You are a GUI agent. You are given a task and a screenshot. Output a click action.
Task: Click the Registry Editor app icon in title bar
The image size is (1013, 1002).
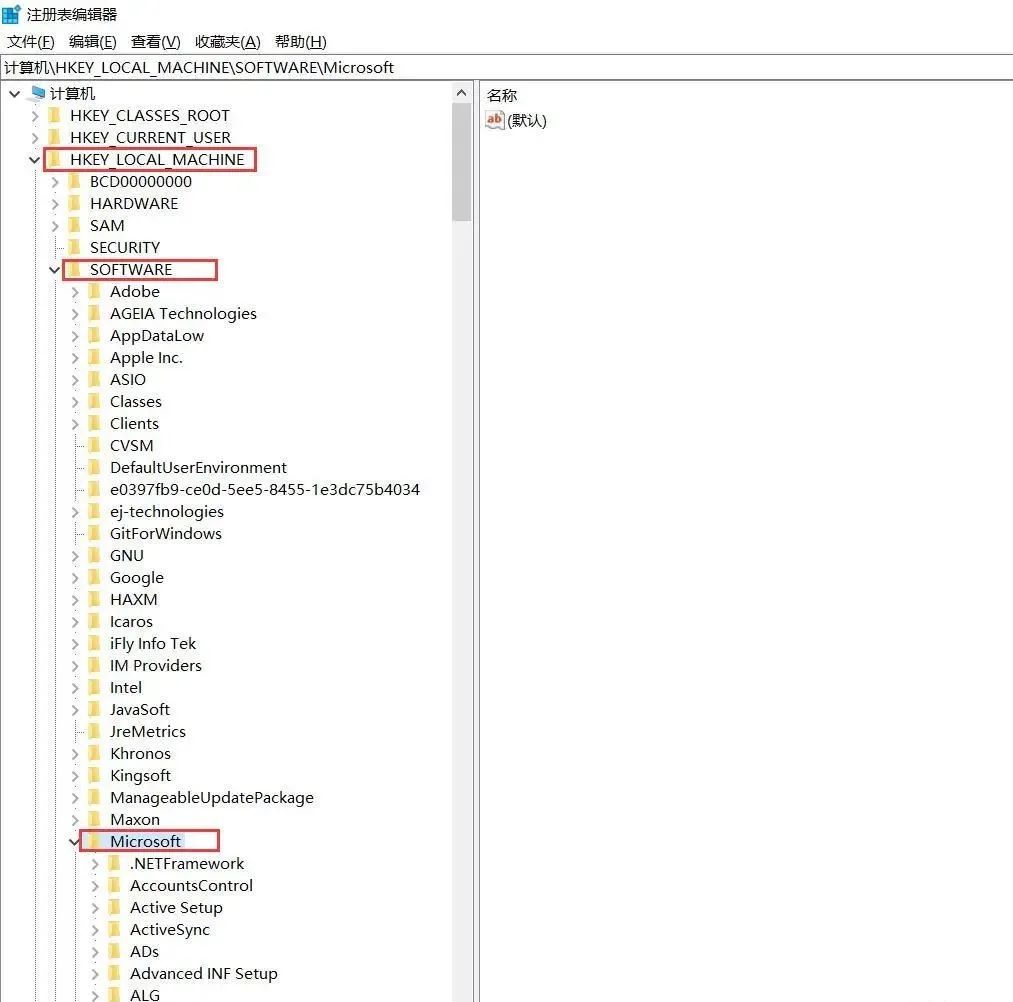(x=11, y=14)
